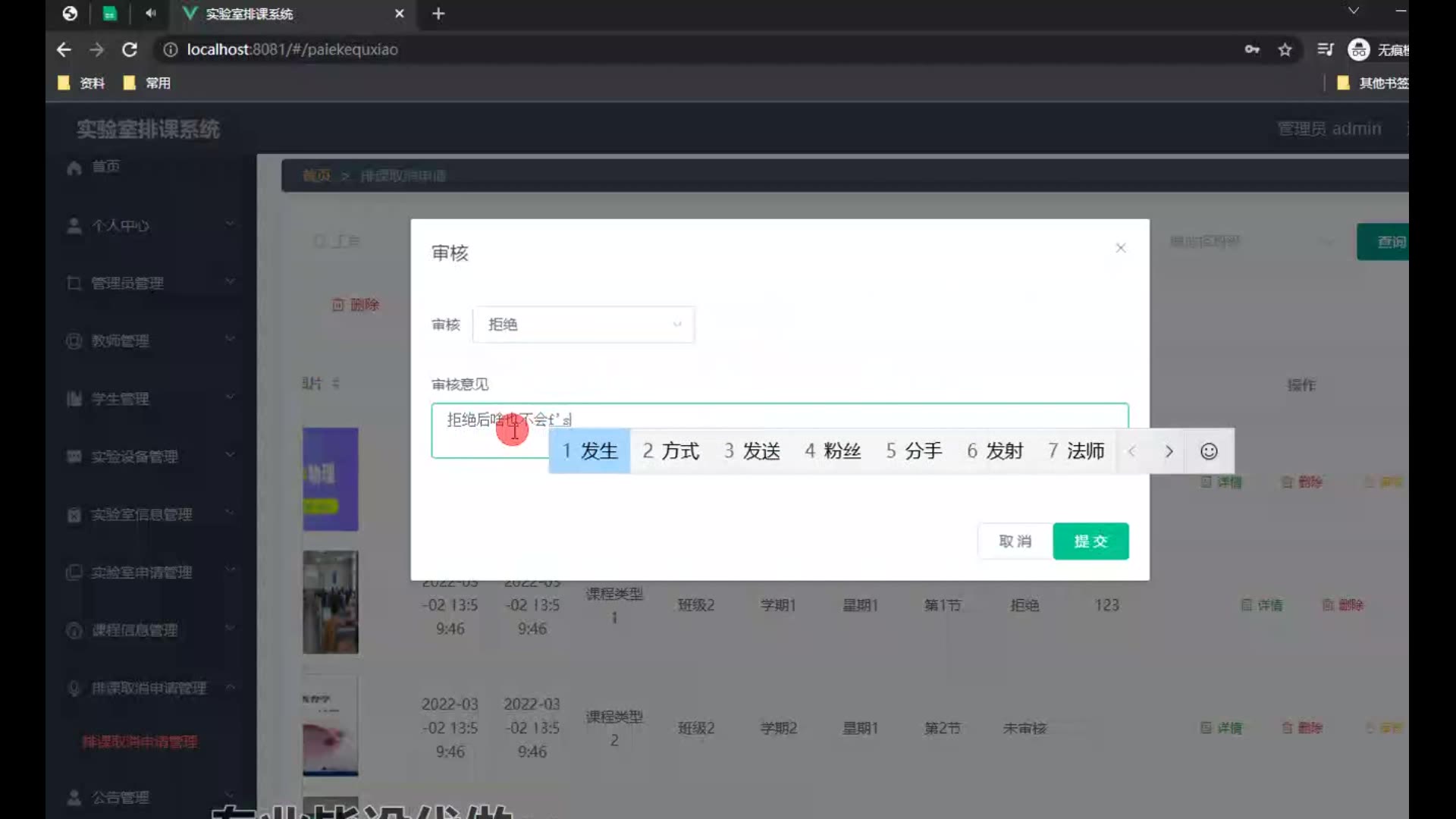Open the IME emoji smiley panel
This screenshot has height=819, width=1456.
coord(1209,452)
